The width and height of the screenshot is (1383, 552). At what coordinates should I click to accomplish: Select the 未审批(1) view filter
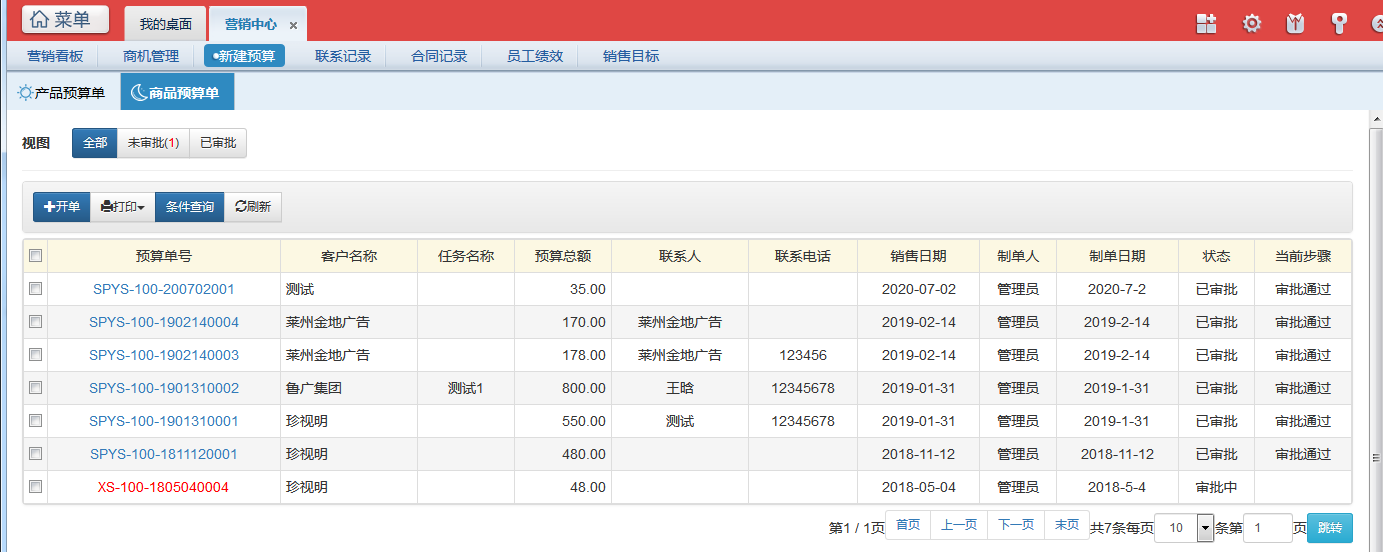[x=153, y=143]
